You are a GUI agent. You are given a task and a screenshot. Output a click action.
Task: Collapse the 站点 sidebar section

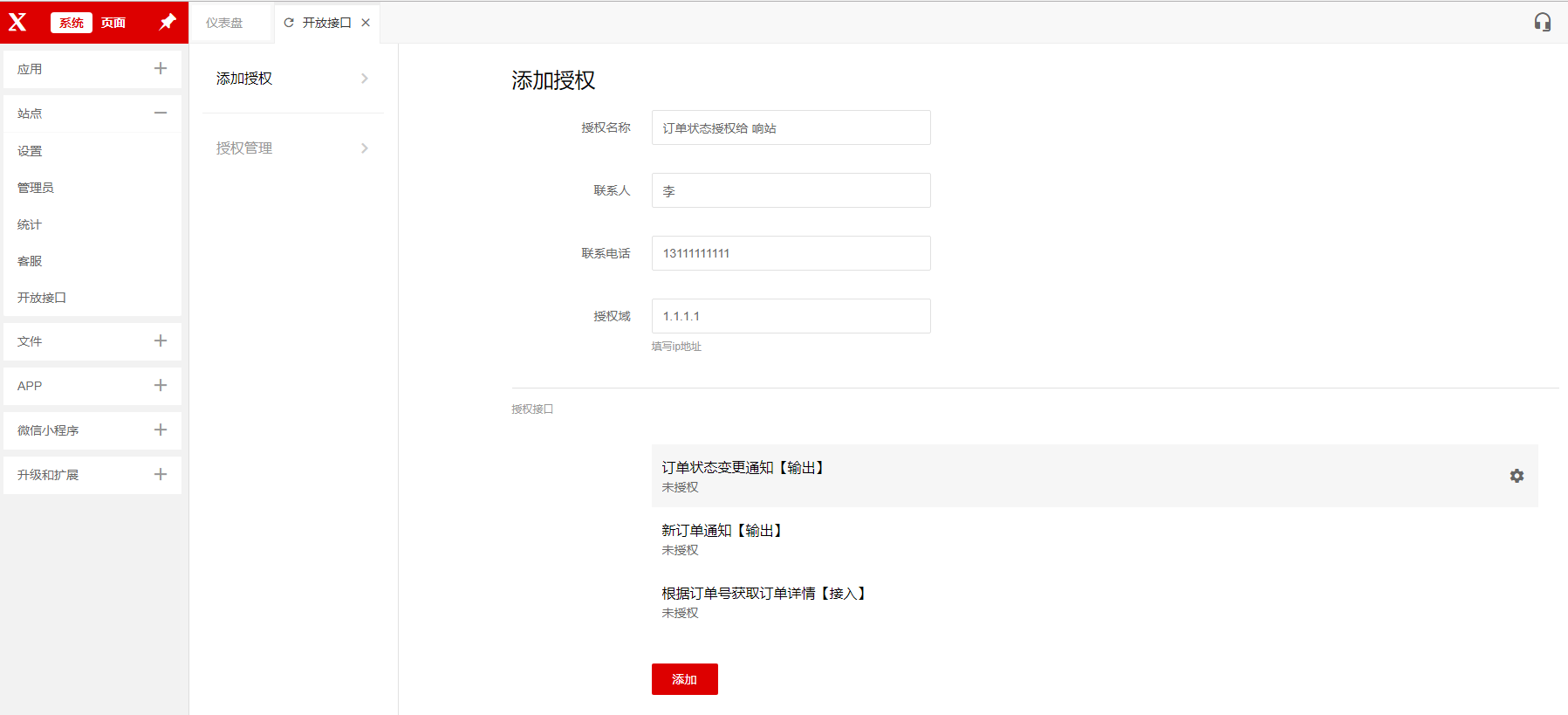click(161, 113)
